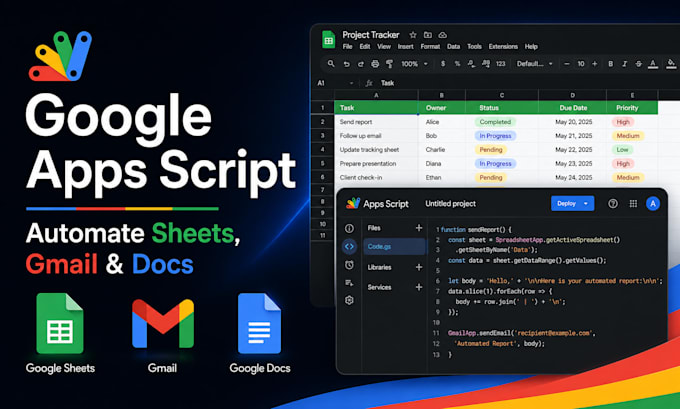
Task: Open the name box A1 dropdown
Action: point(351,83)
